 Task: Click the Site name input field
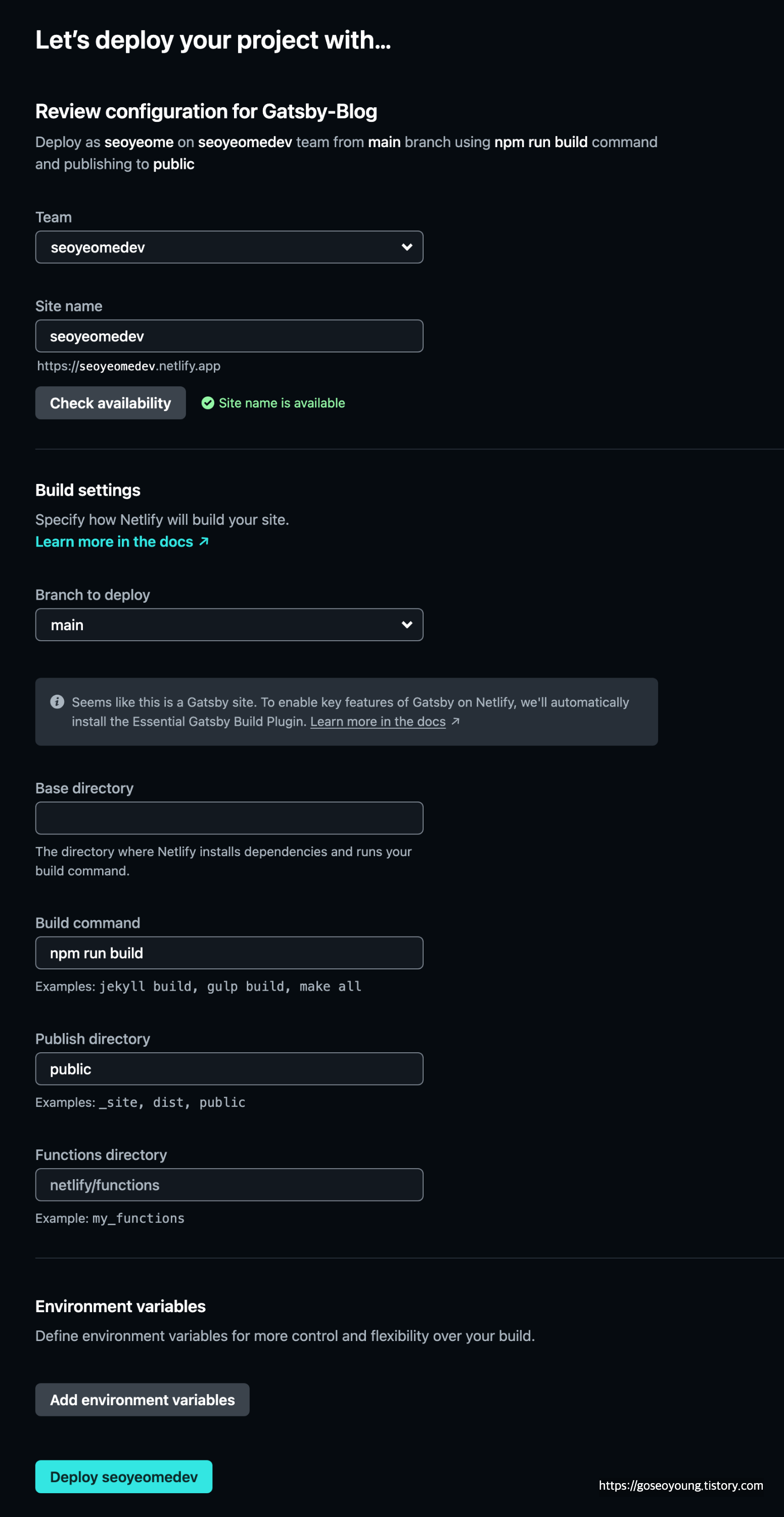229,336
